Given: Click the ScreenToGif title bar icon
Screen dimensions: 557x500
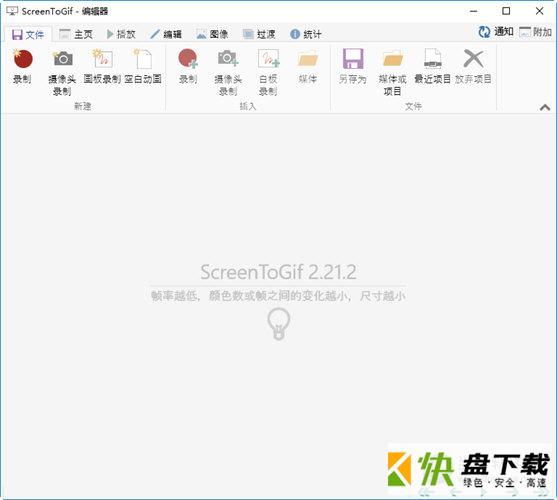Looking at the screenshot, I should (12, 11).
